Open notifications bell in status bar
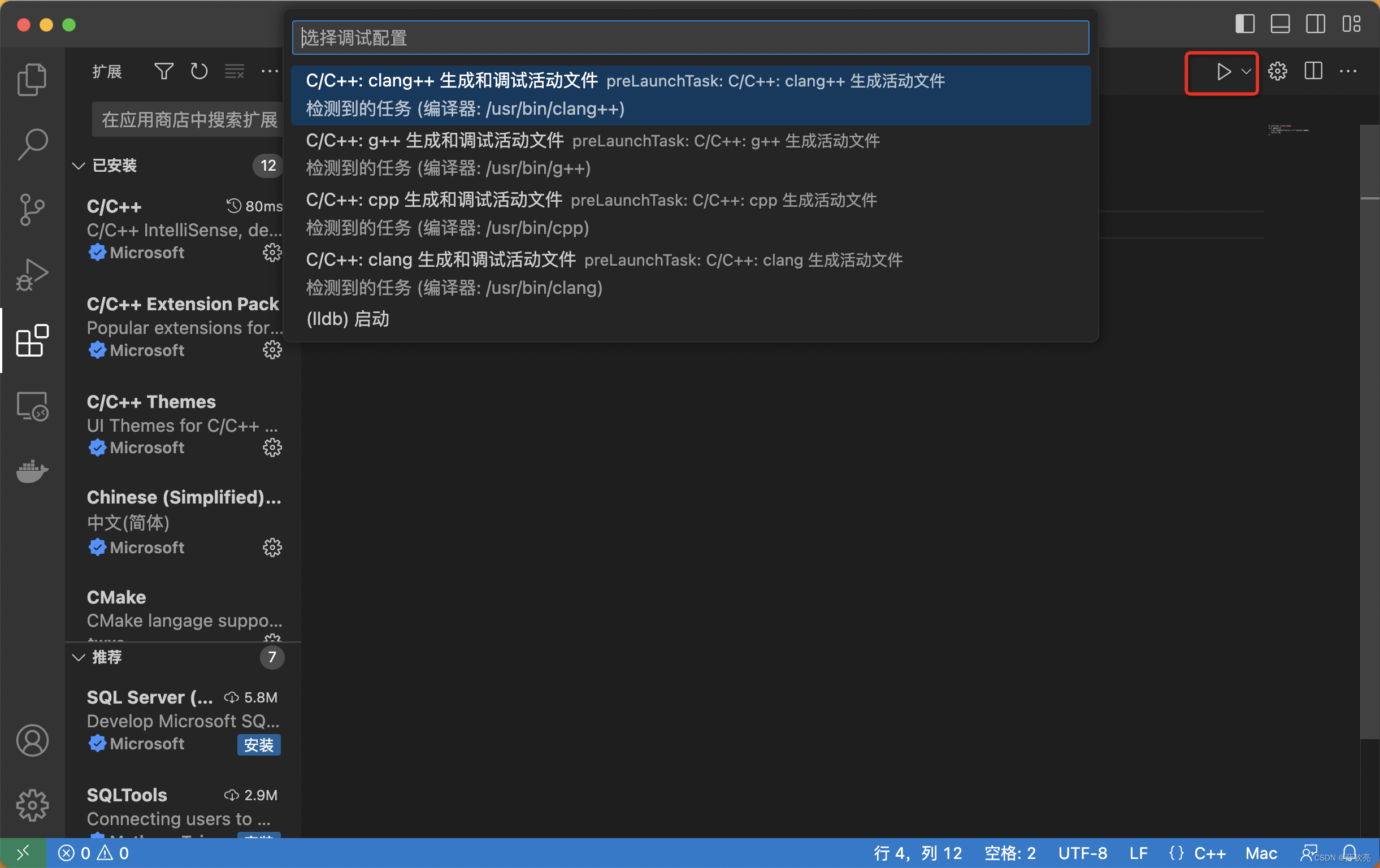This screenshot has width=1380, height=868. point(1349,853)
